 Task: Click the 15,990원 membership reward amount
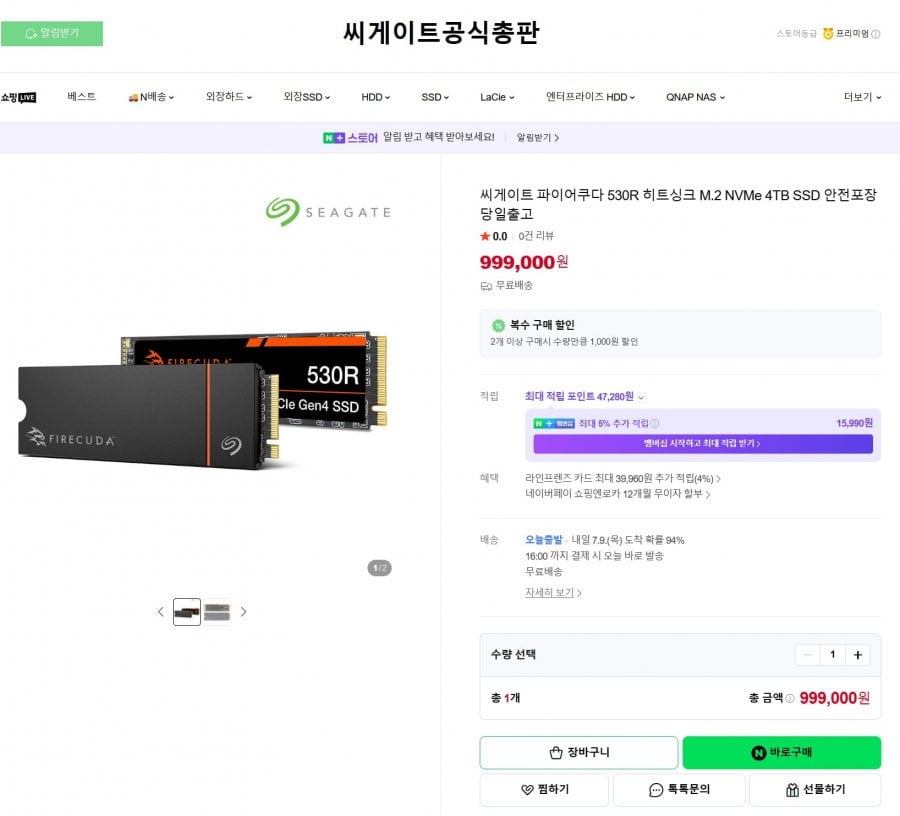tap(854, 423)
